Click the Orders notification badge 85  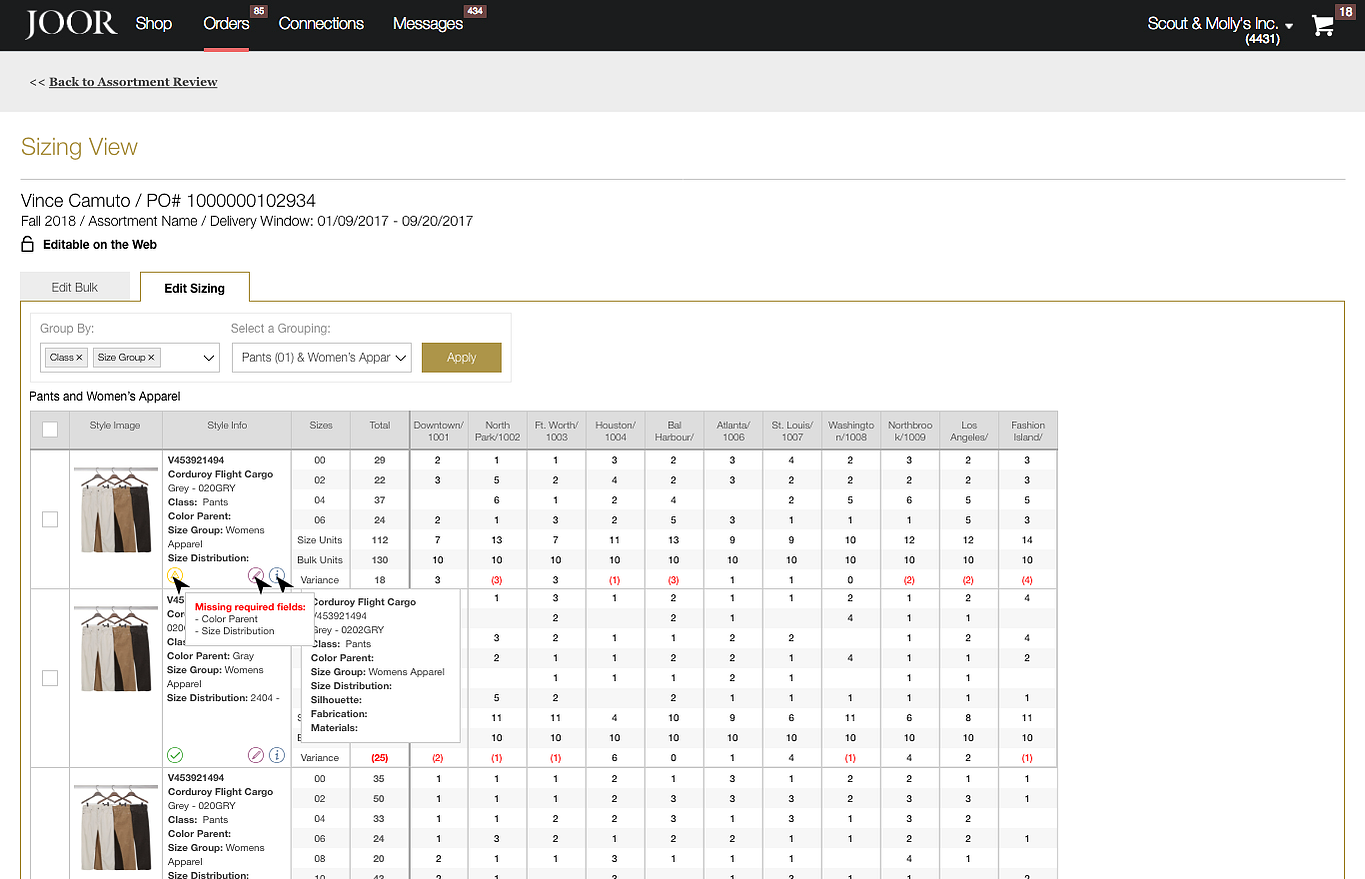pos(259,11)
